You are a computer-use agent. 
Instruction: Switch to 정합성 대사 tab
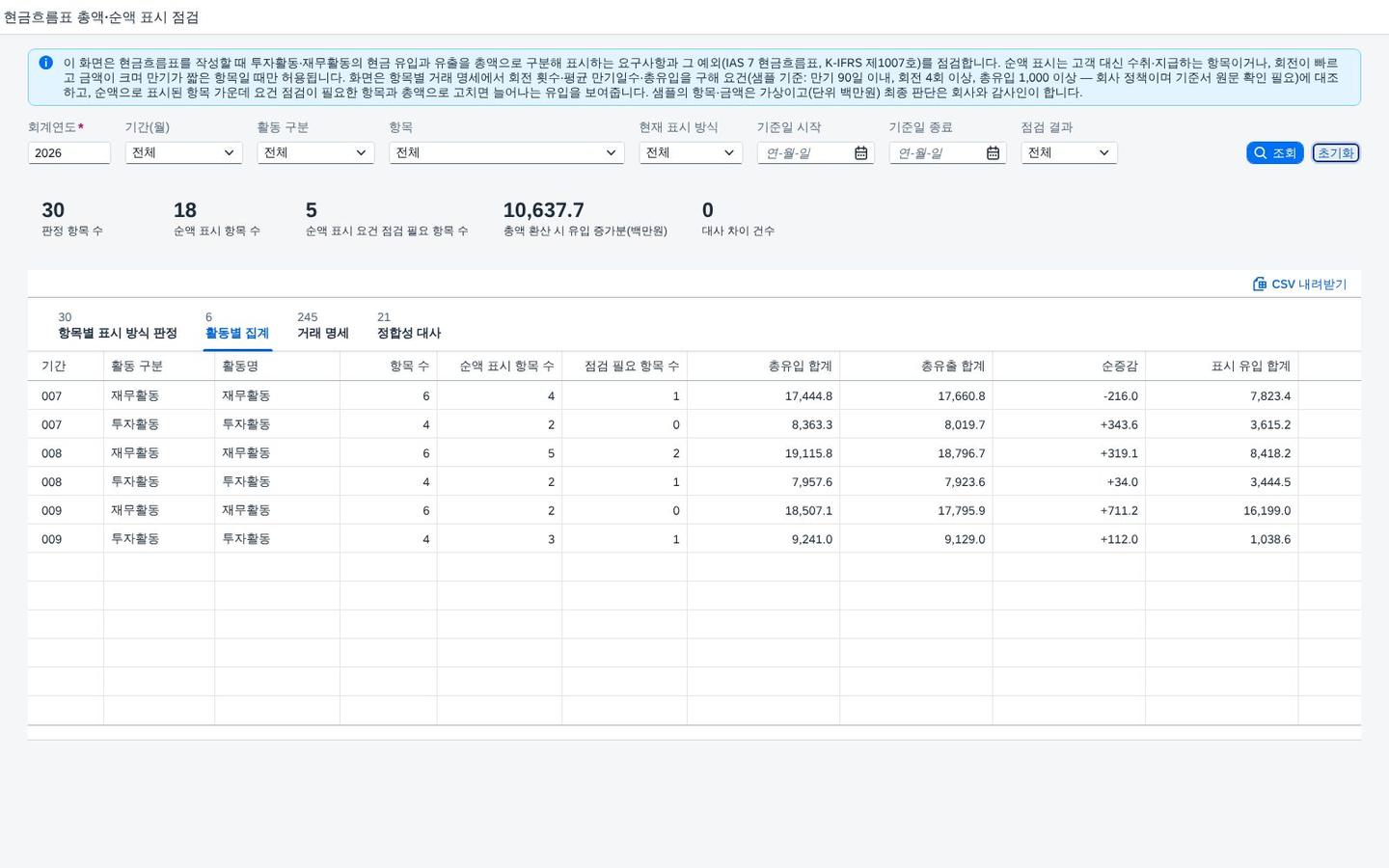click(x=409, y=326)
